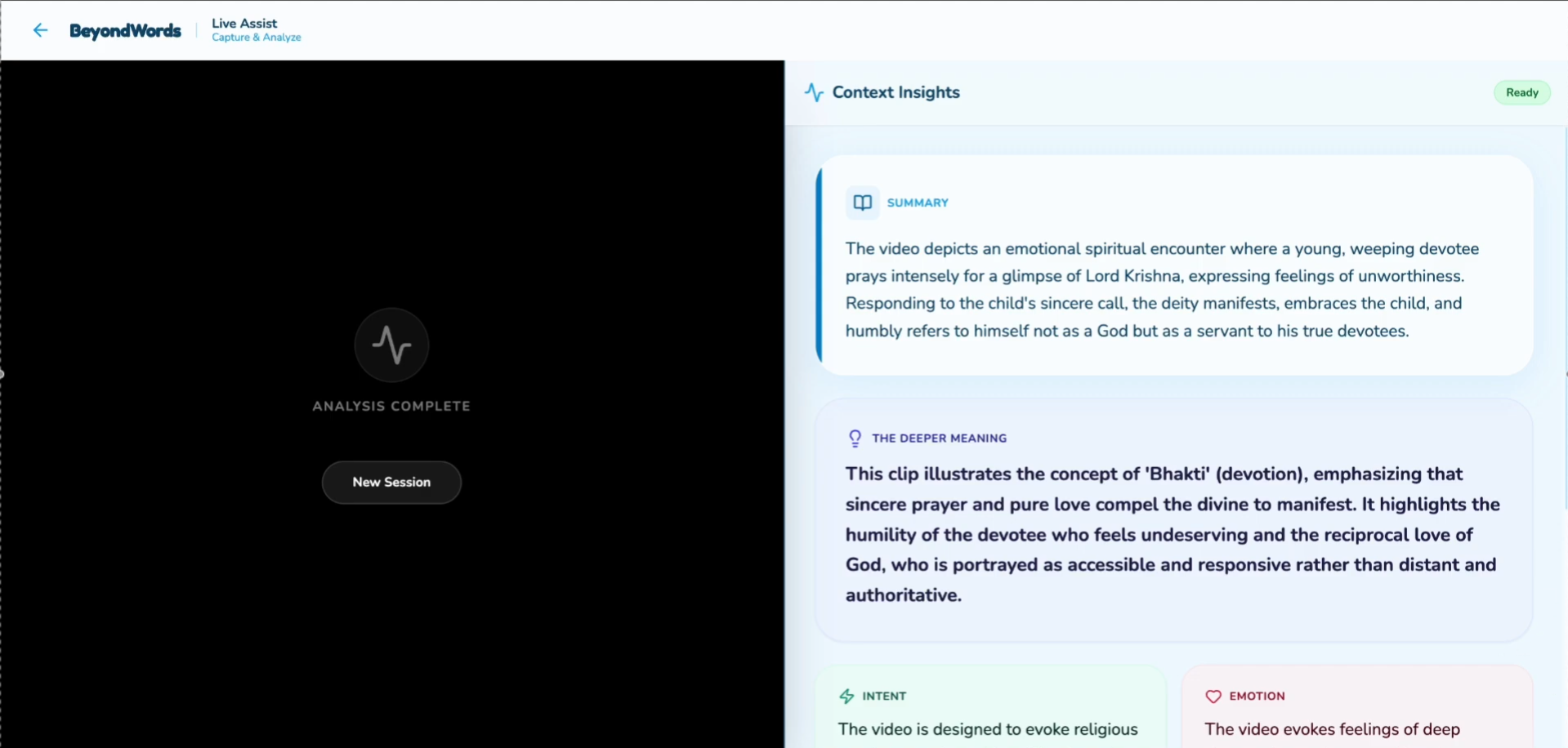Click the insights panel vertical scrollbar

point(1566,318)
